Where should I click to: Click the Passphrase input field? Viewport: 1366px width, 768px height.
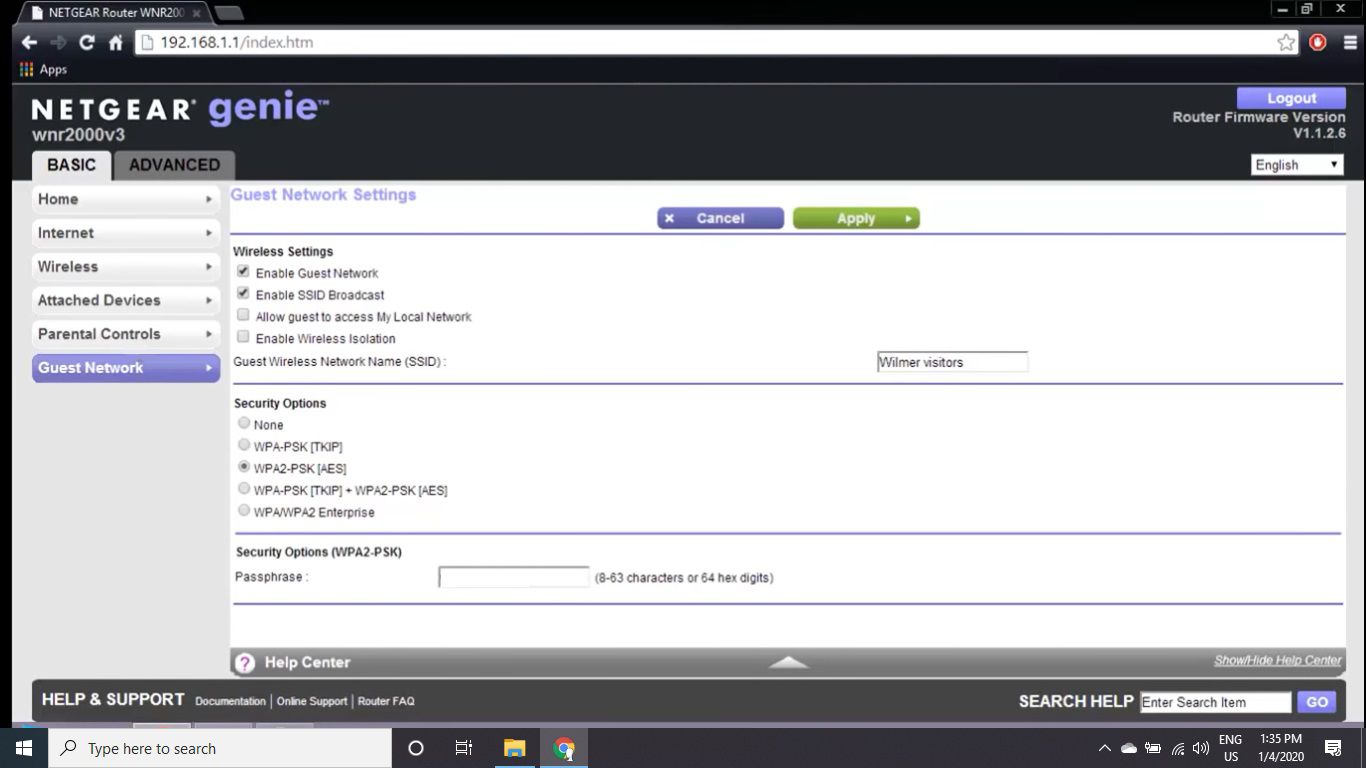click(x=514, y=577)
